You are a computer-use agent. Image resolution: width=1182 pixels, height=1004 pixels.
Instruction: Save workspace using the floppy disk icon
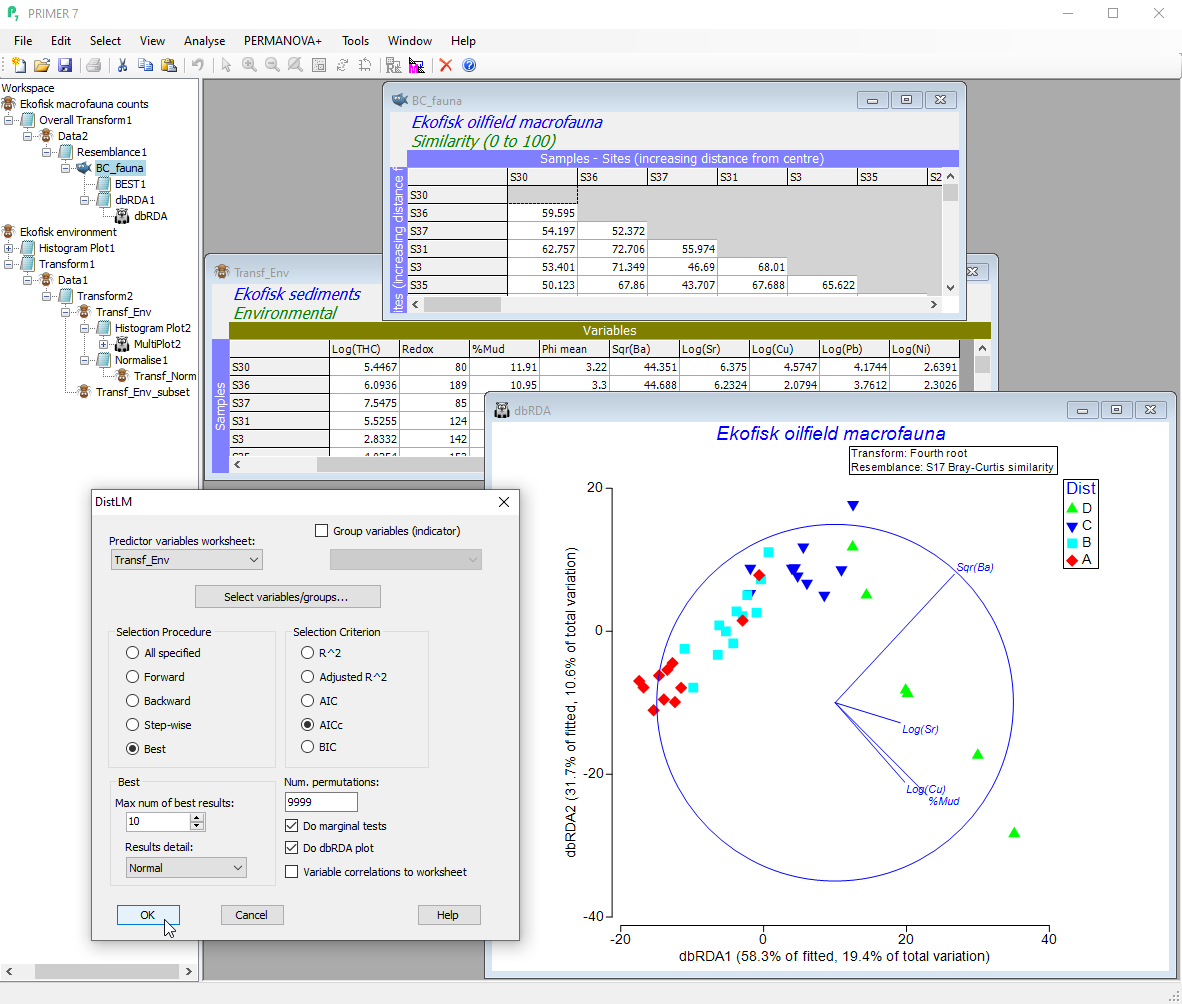[x=64, y=65]
